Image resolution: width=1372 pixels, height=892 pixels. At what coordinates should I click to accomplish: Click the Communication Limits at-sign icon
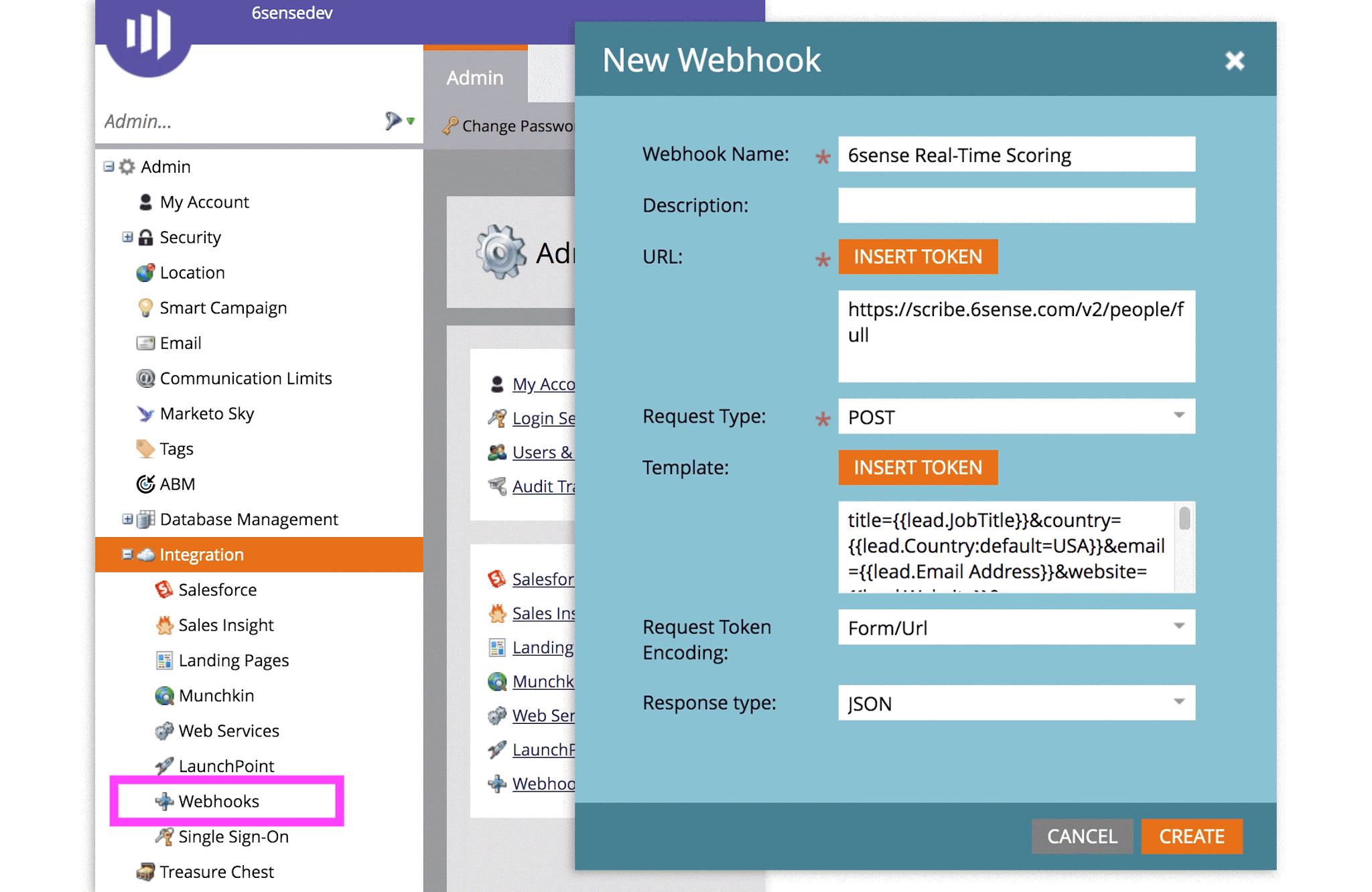tap(145, 378)
